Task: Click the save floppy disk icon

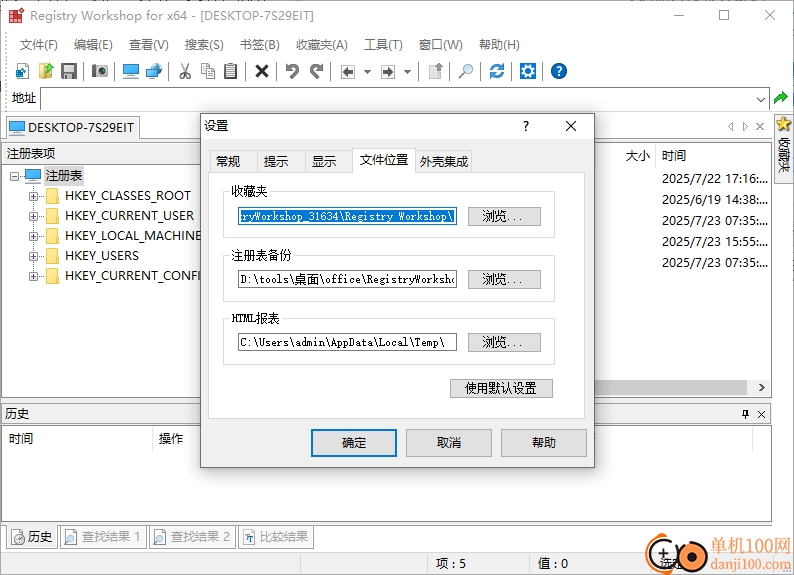Action: tap(69, 71)
